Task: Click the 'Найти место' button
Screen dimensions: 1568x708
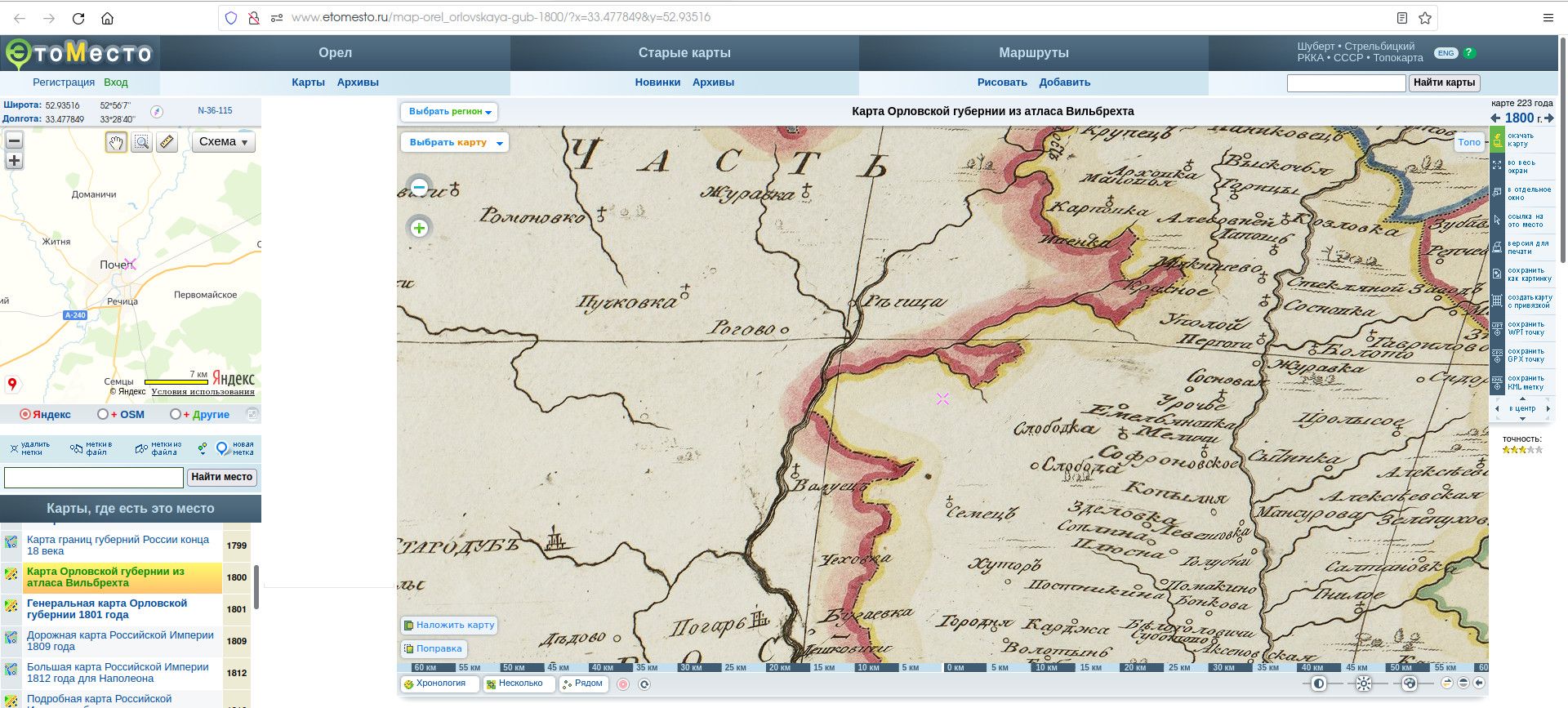Action: [x=222, y=477]
